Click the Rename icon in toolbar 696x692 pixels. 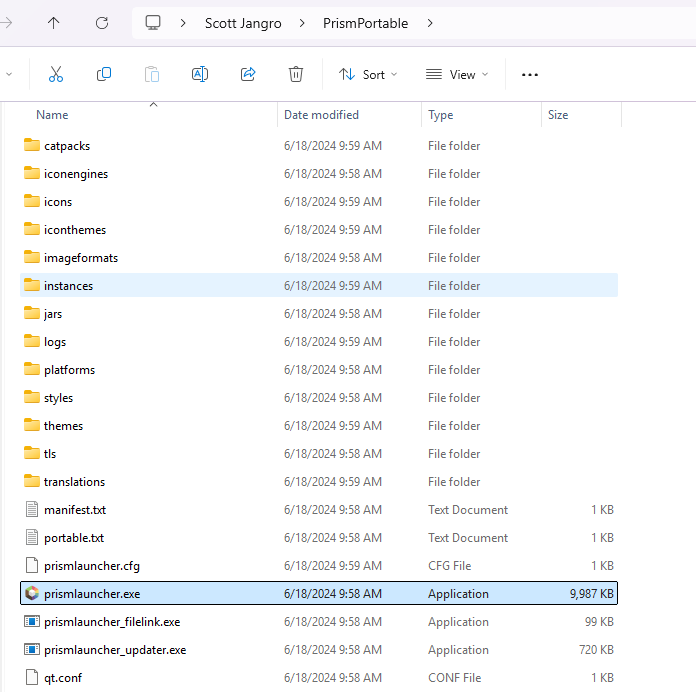[x=200, y=74]
